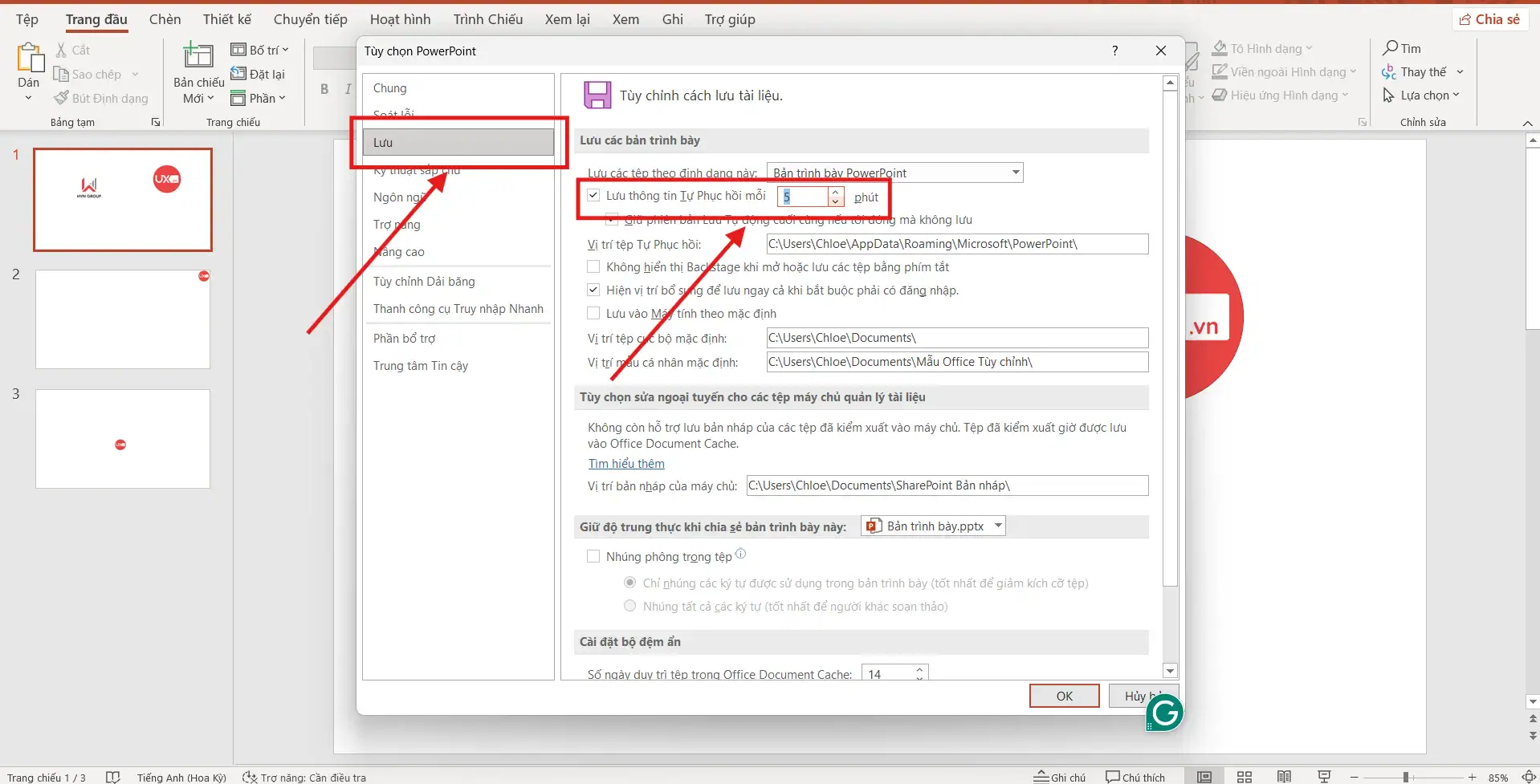Open Chú thích (Comments) in status bar
1540x784 pixels.
click(1135, 777)
